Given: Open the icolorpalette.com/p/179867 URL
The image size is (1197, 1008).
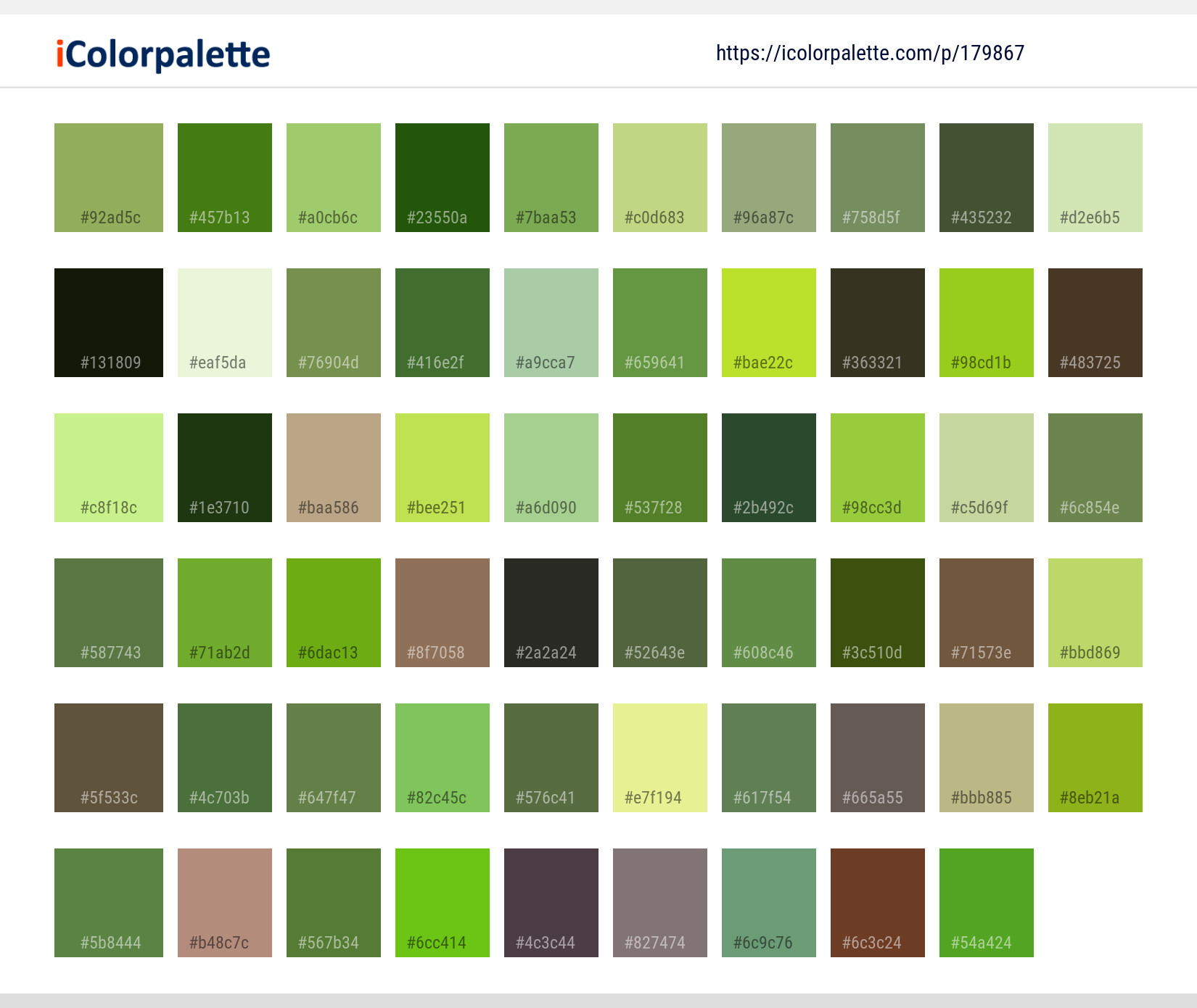Looking at the screenshot, I should pos(870,53).
